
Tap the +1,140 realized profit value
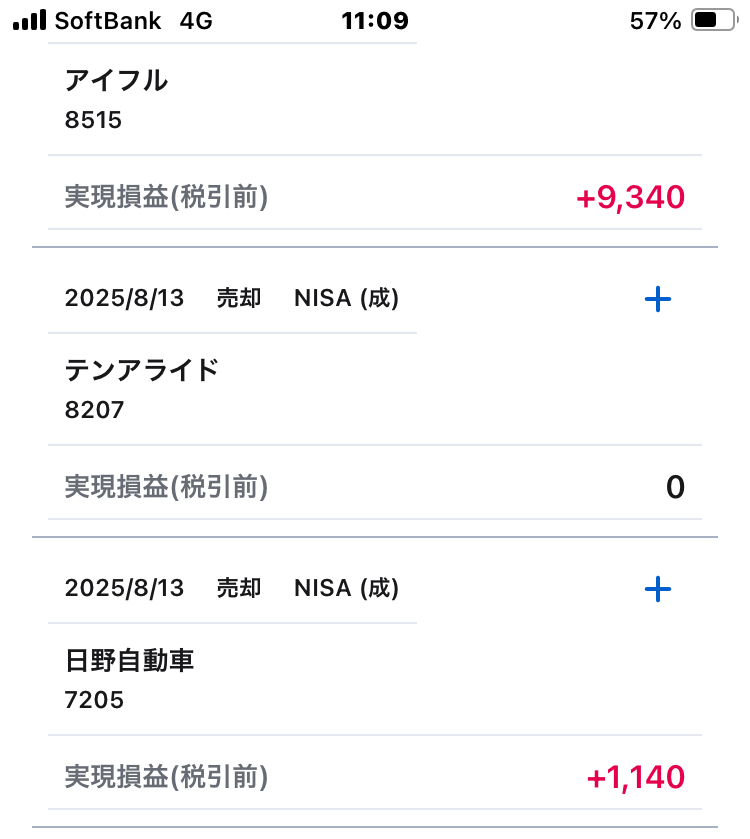click(x=636, y=777)
